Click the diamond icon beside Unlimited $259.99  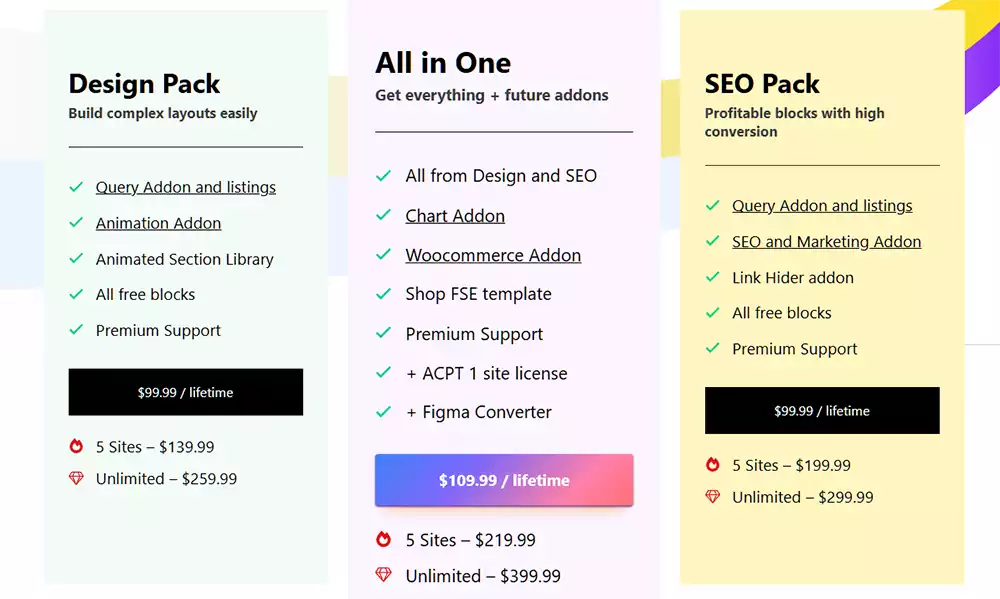tap(76, 479)
